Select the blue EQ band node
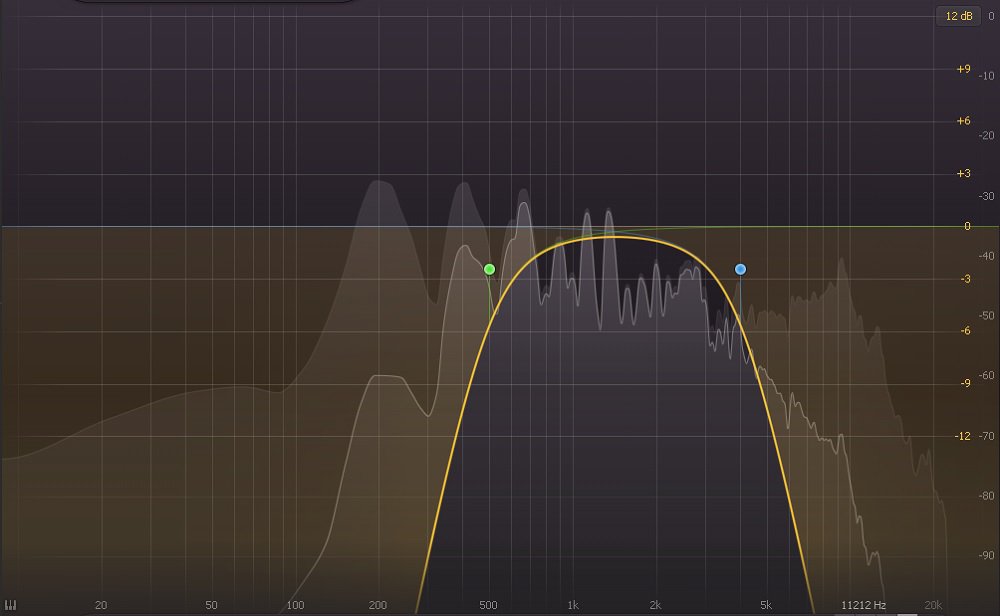This screenshot has width=1000, height=616. 740,269
